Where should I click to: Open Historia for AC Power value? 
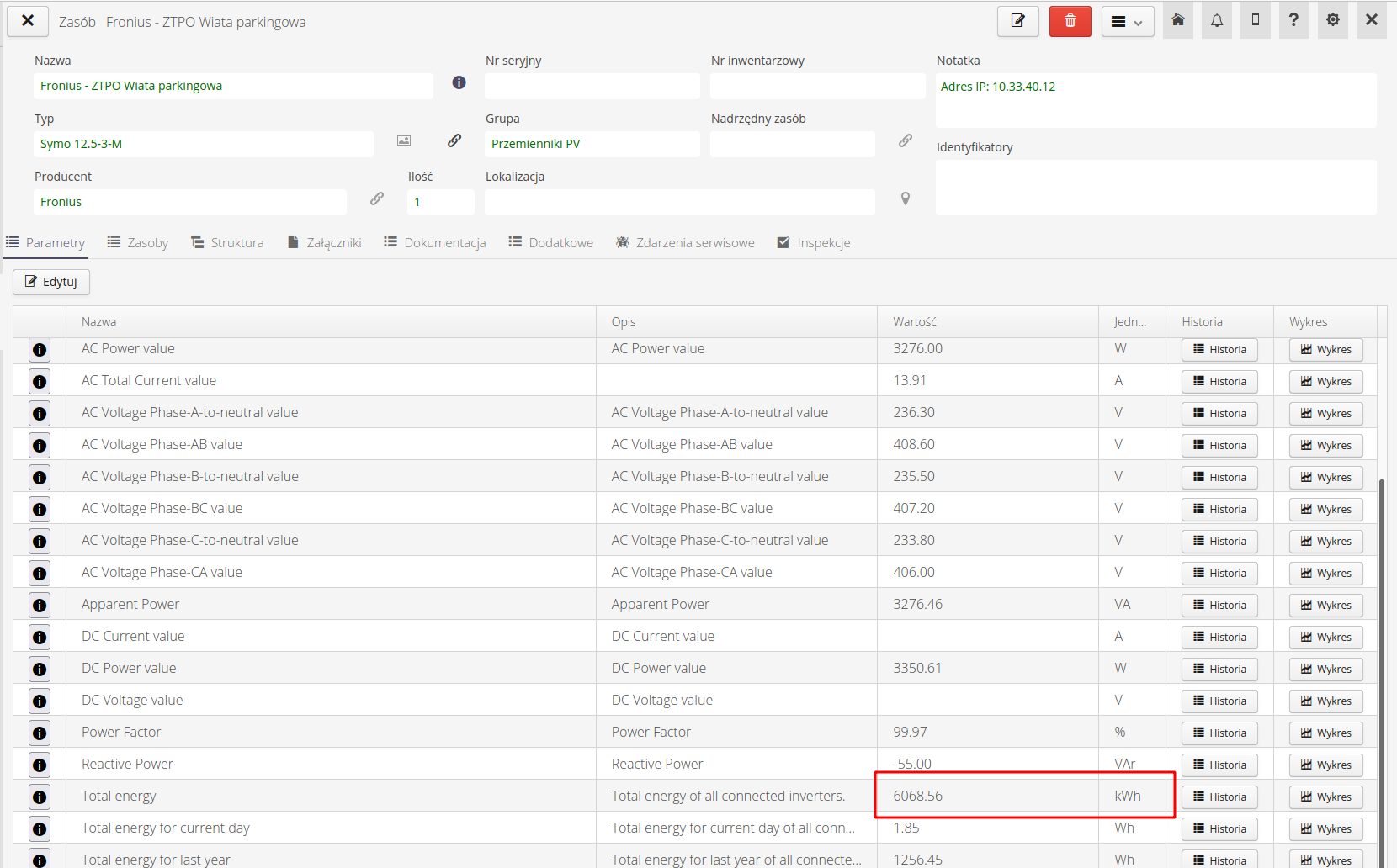(1219, 350)
